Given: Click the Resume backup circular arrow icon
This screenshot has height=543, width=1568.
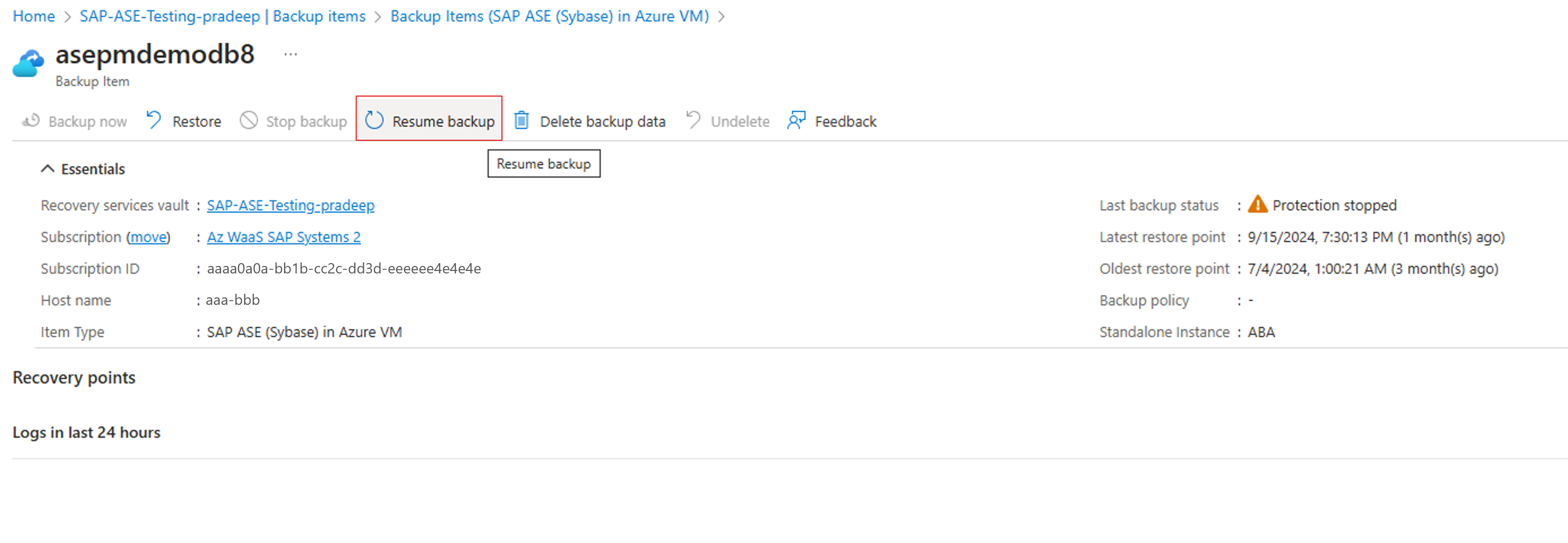Looking at the screenshot, I should click(374, 121).
